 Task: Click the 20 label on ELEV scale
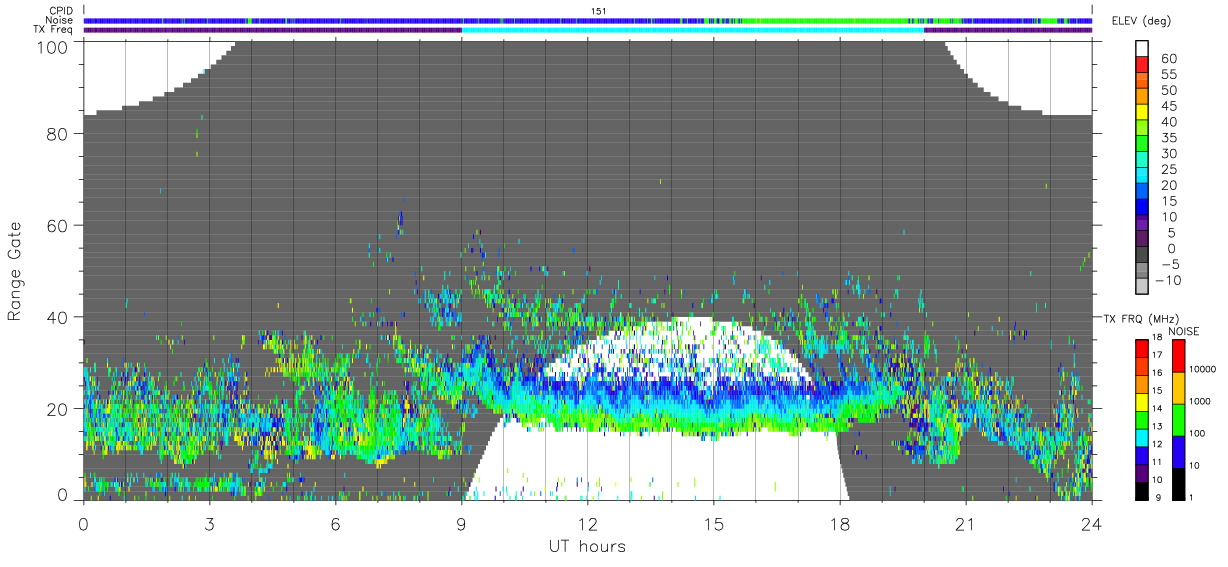(1169, 186)
